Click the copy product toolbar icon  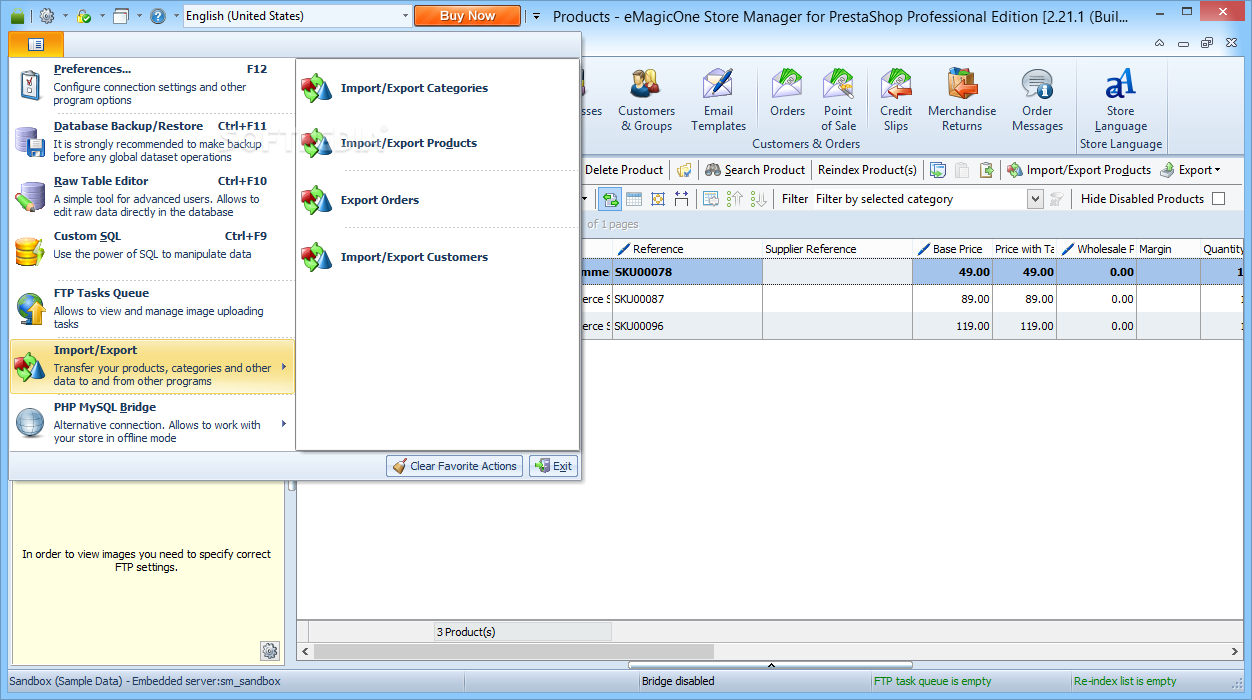click(938, 170)
